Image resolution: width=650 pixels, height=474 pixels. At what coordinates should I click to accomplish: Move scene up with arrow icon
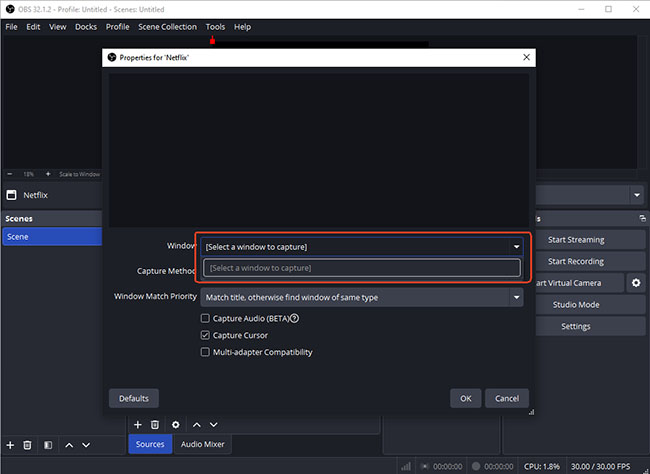tap(69, 445)
